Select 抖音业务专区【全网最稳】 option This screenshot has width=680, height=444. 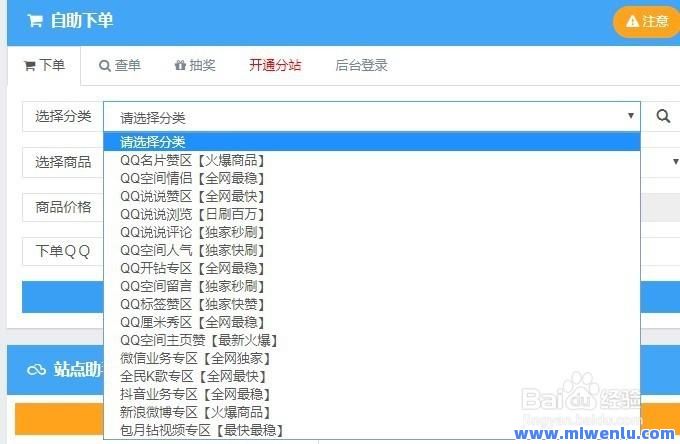(x=372, y=395)
